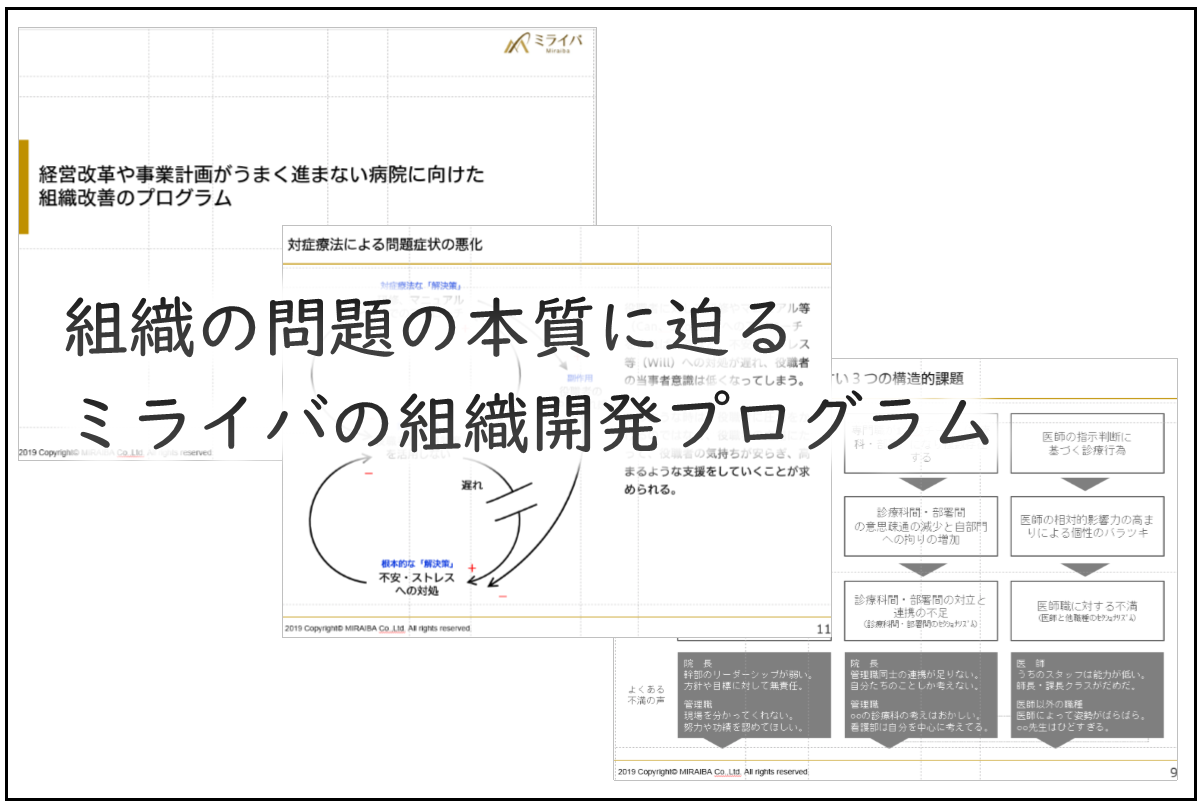Click the gray box '幹部のリーダーシップが弱い'
1202x804 pixels.
click(754, 695)
